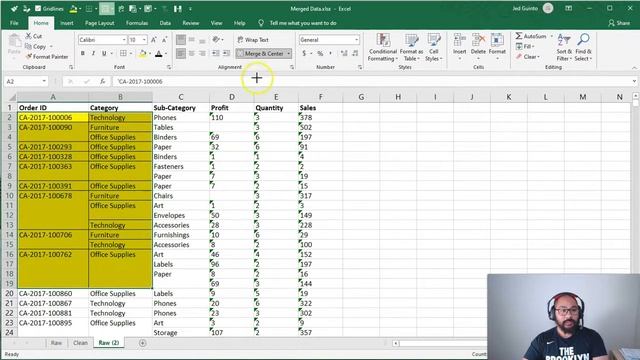Open Find & Select magnifier menu
The width and height of the screenshot is (640, 360).
pyautogui.click(x=583, y=47)
